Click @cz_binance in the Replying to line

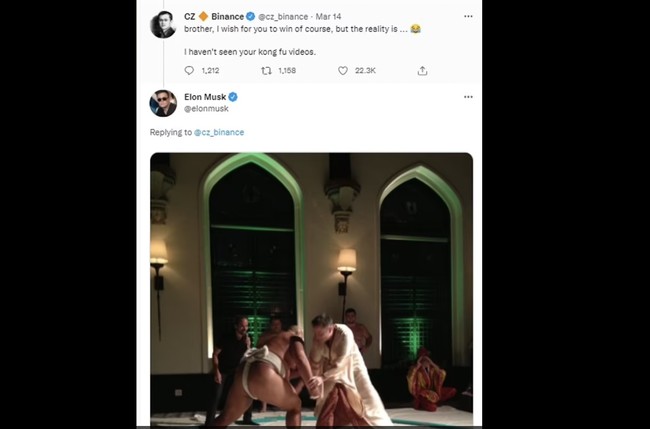(x=219, y=132)
